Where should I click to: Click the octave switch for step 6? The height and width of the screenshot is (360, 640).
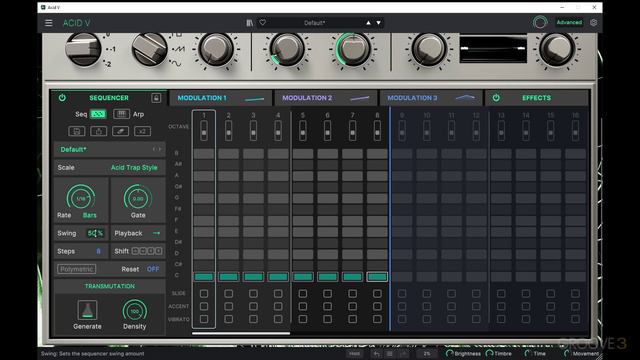point(327,131)
